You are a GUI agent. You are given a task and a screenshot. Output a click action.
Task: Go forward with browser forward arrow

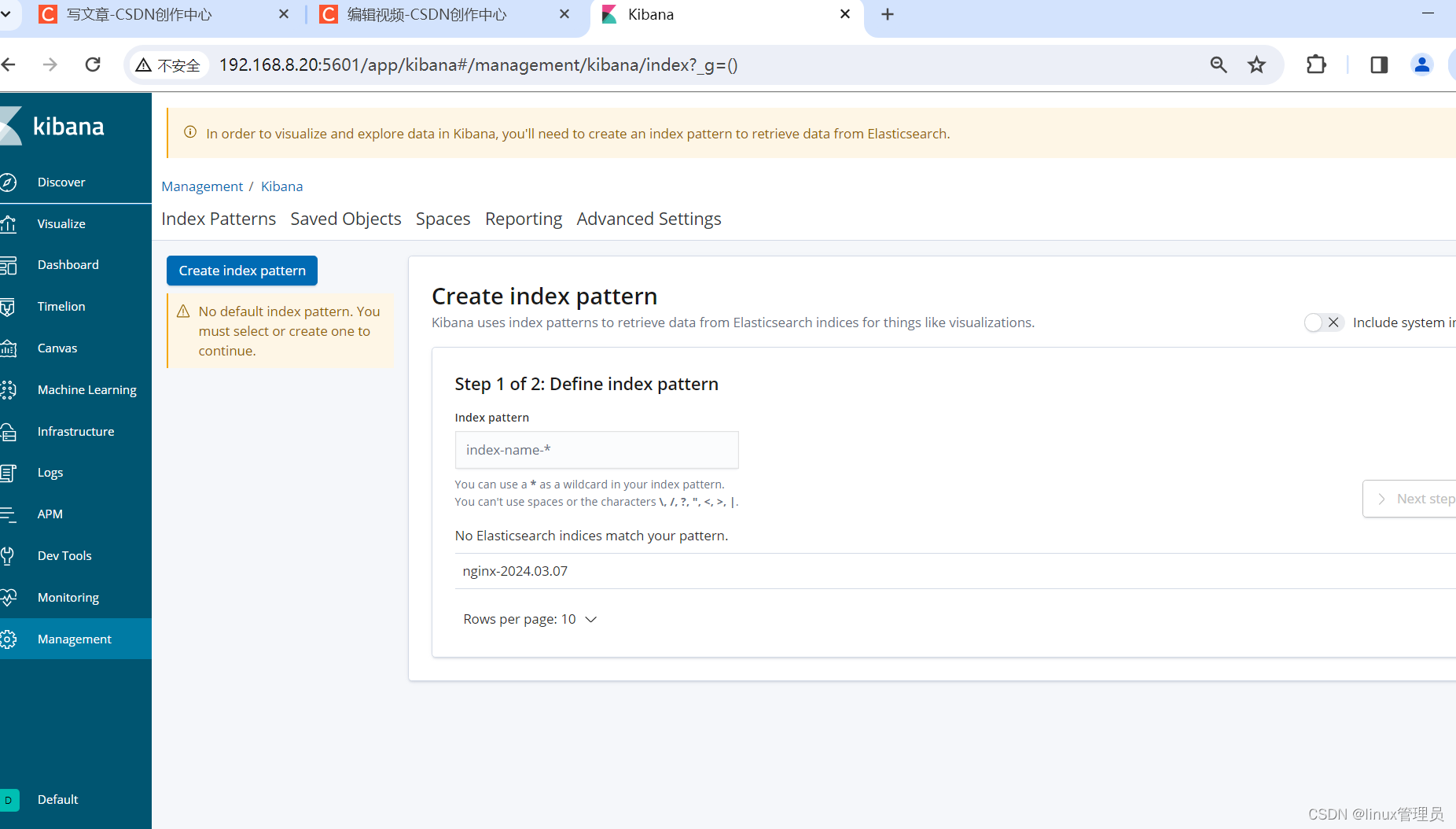50,64
